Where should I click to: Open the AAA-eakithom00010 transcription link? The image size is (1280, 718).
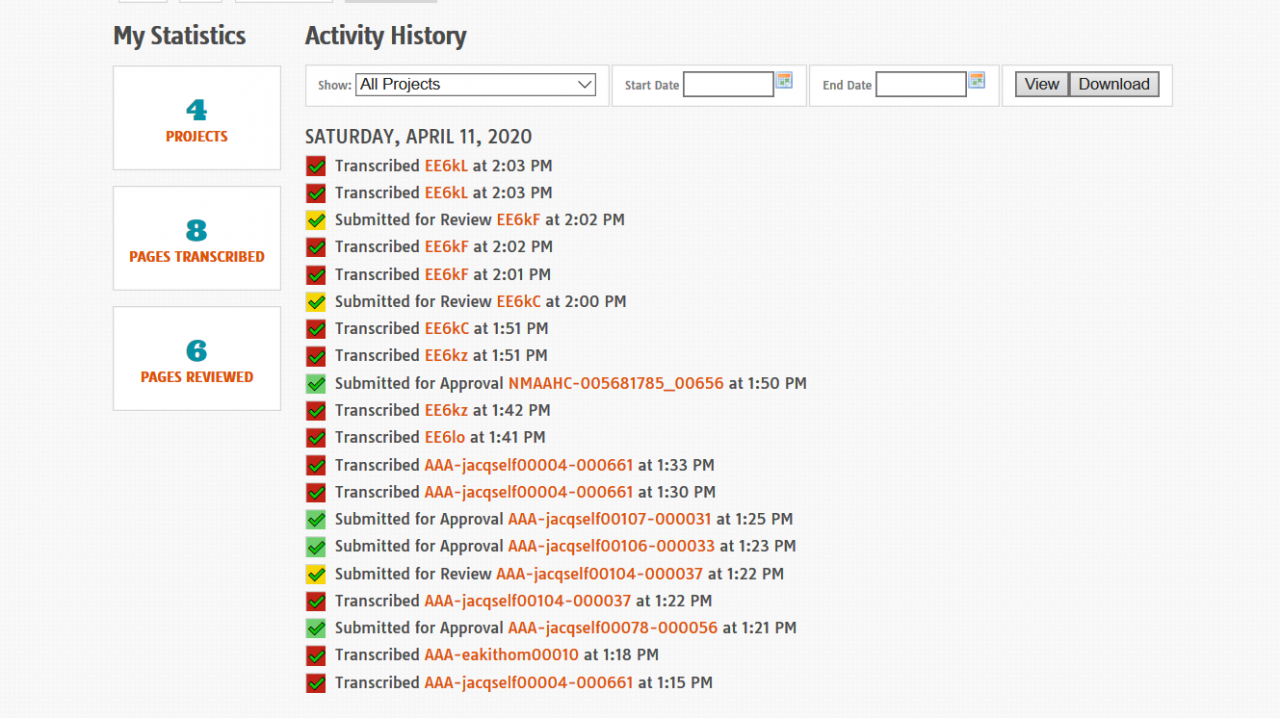click(x=502, y=655)
